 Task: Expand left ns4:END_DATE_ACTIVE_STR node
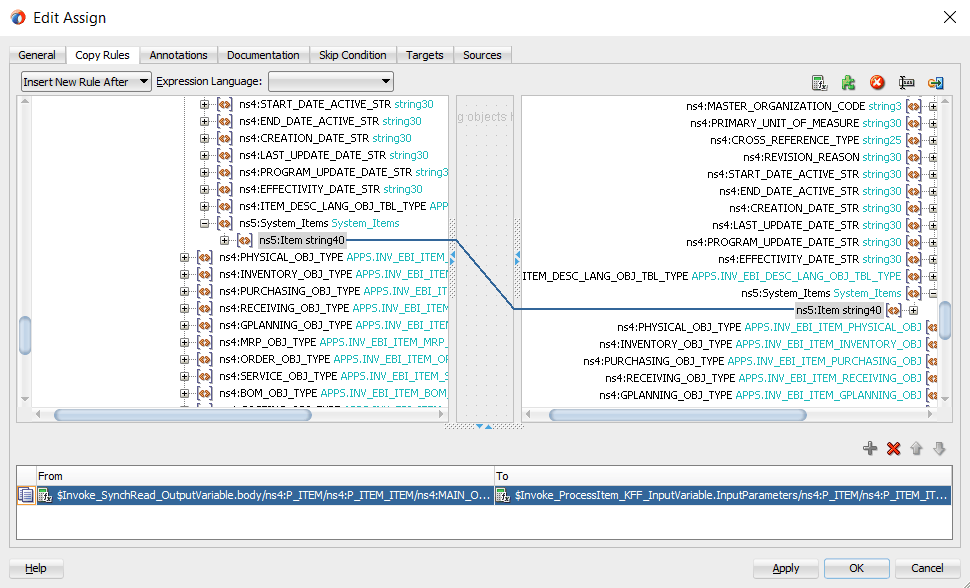click(x=204, y=121)
